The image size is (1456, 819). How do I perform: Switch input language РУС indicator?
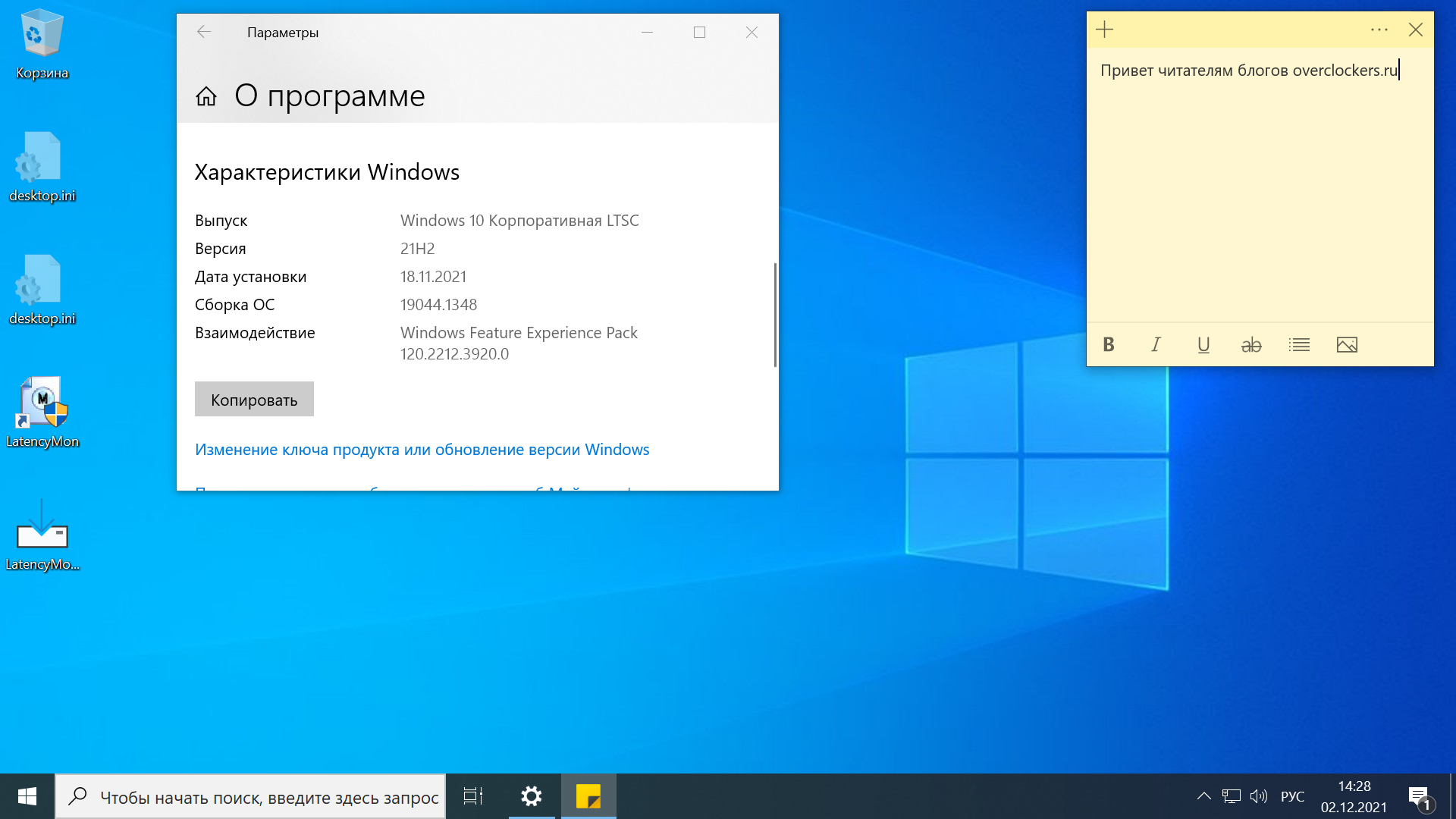tap(1292, 796)
